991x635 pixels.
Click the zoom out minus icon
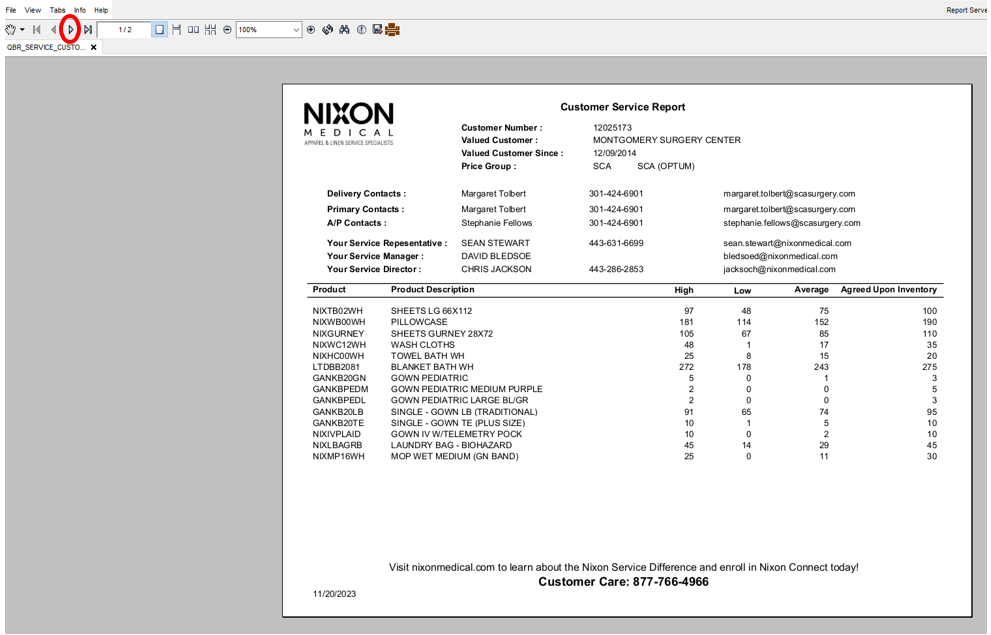(x=227, y=30)
